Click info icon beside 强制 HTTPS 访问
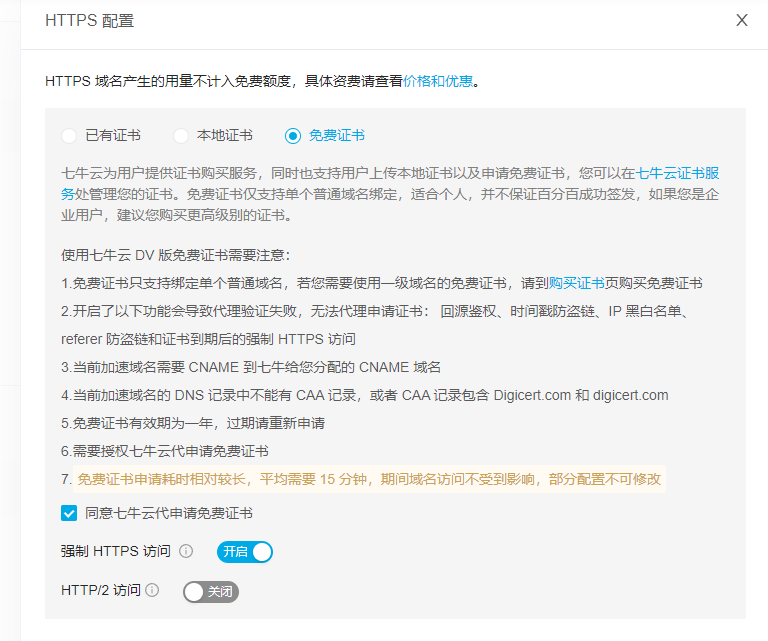Screen dimensions: 768x641 point(186,551)
